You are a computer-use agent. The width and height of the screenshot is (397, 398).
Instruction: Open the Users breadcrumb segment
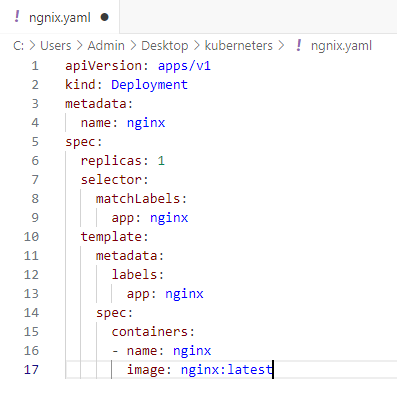tap(56, 45)
